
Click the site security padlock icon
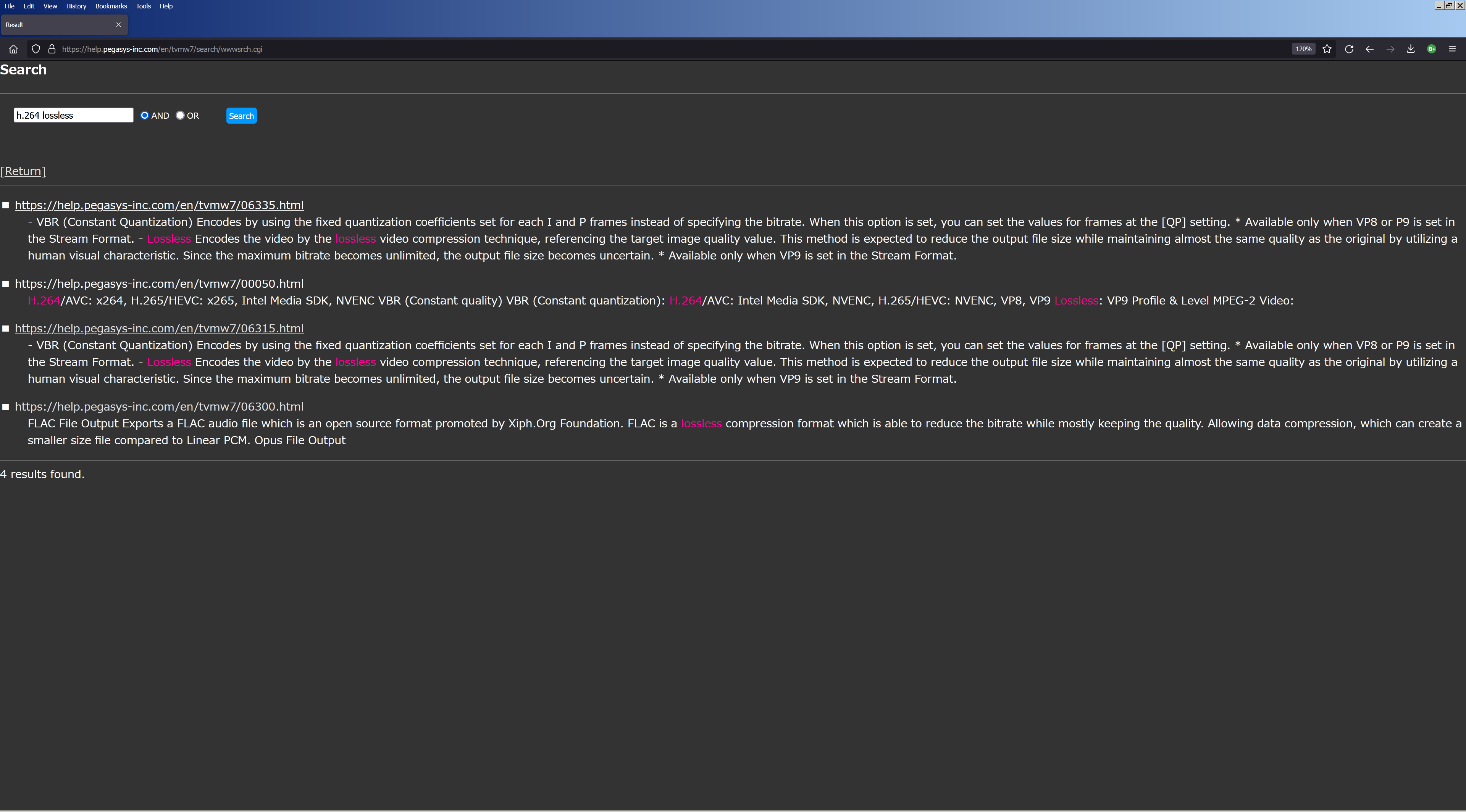(x=52, y=49)
